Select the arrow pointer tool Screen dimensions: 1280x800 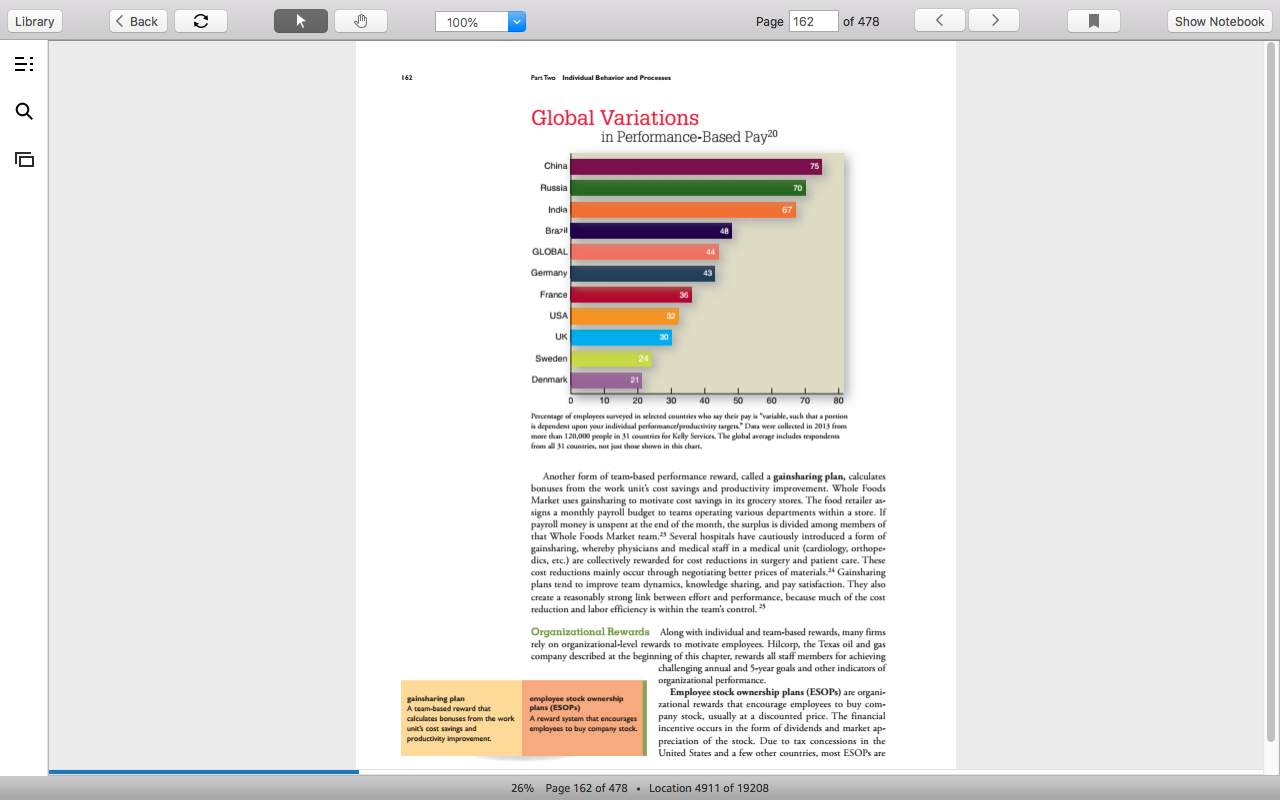(301, 21)
